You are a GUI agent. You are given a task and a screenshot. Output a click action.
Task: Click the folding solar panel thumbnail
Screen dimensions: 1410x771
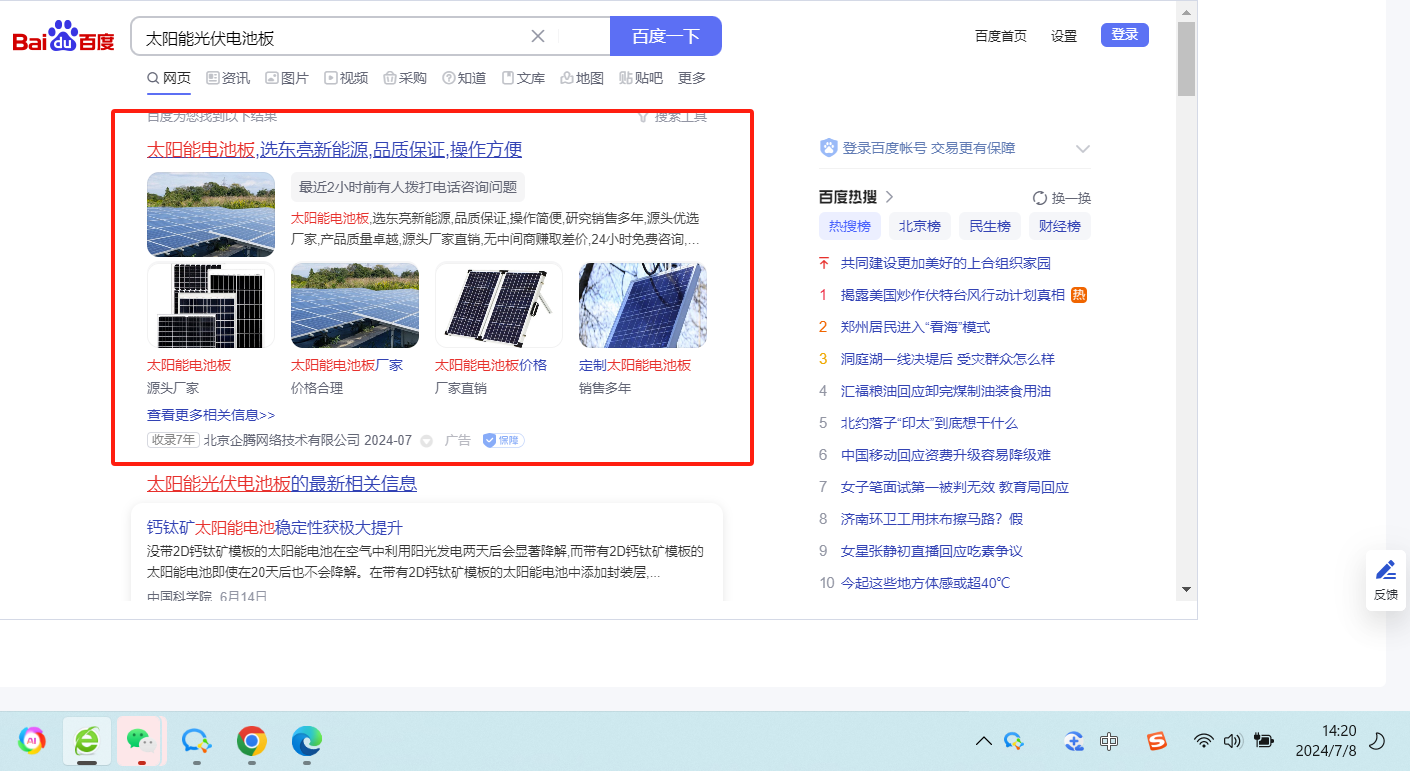pos(498,305)
